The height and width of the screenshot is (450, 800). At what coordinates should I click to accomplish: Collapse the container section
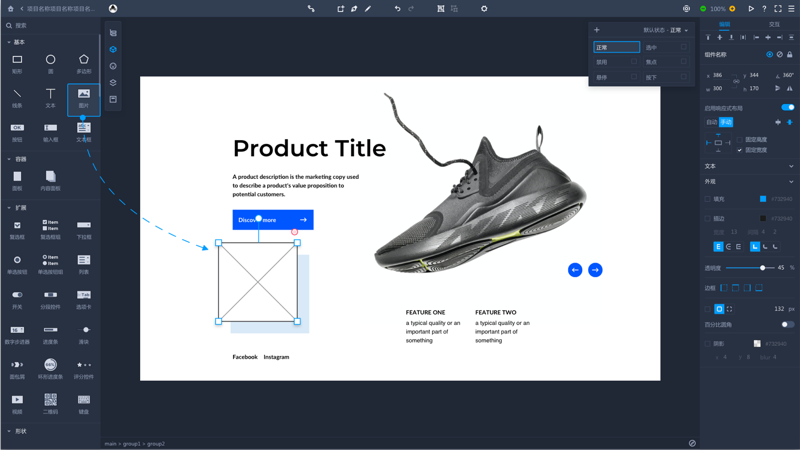pyautogui.click(x=9, y=159)
